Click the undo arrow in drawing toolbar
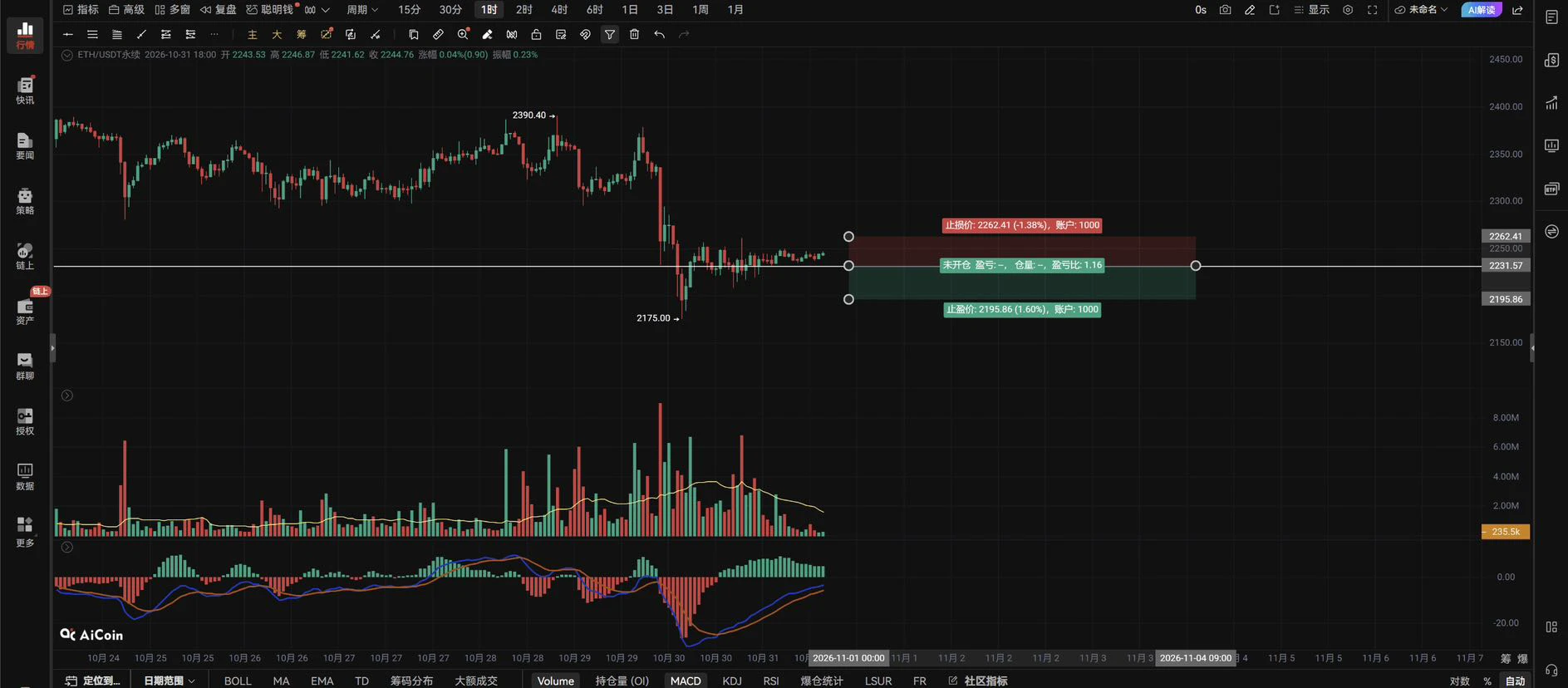 click(x=659, y=34)
